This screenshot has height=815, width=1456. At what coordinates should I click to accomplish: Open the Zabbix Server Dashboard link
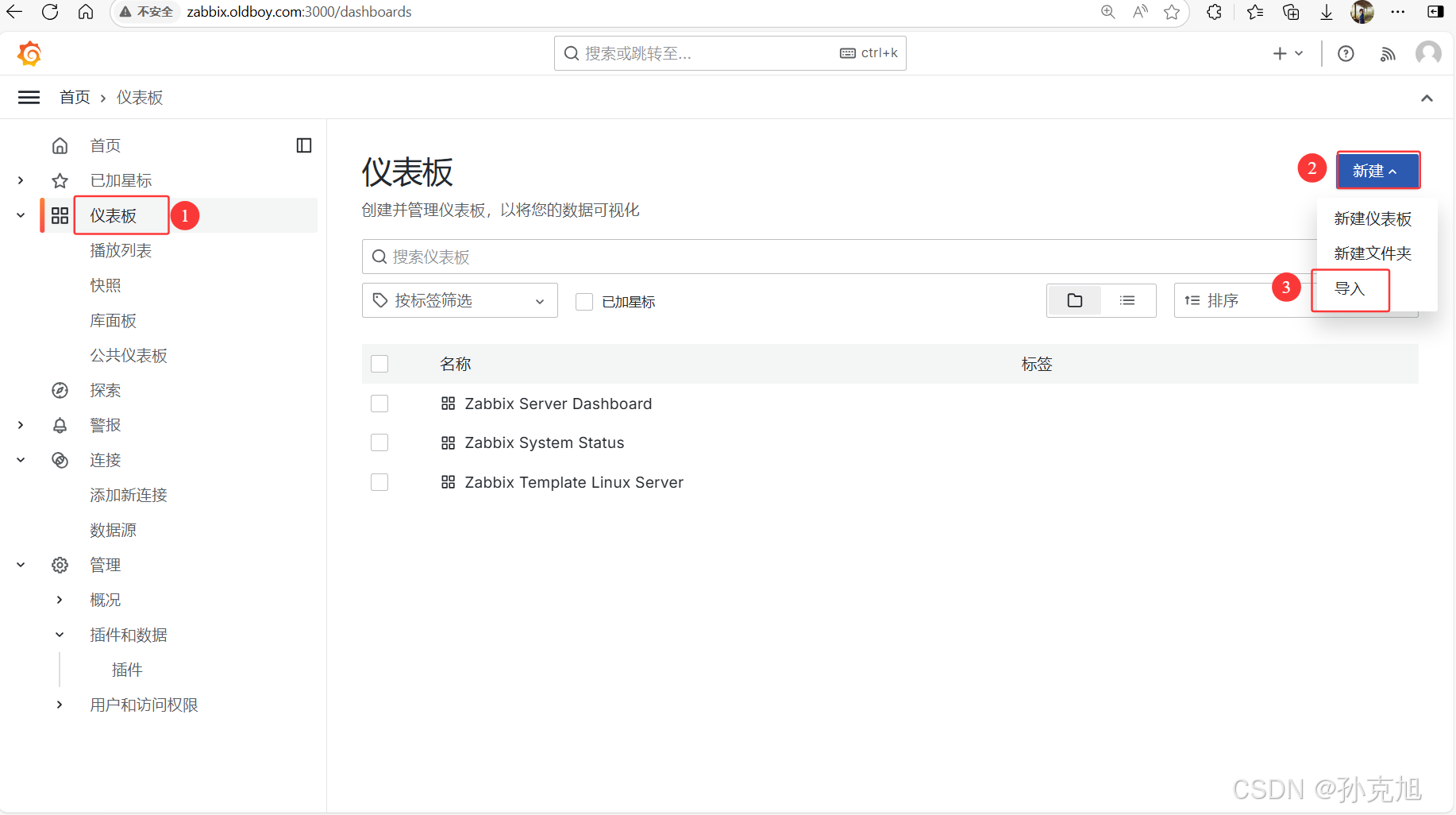pyautogui.click(x=558, y=404)
